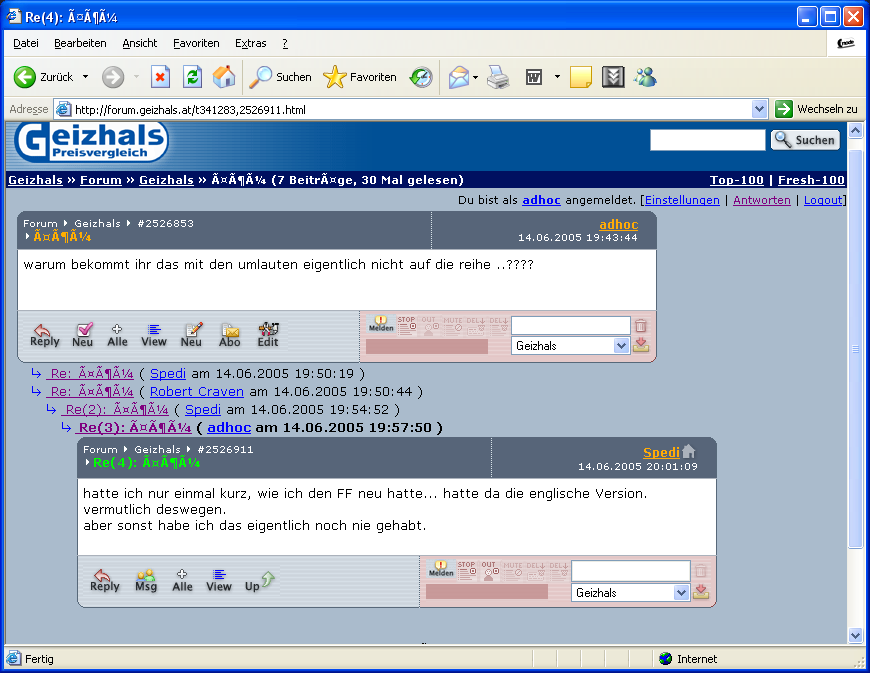The height and width of the screenshot is (673, 870).
Task: Click Alle icon on first post
Action: [x=117, y=335]
